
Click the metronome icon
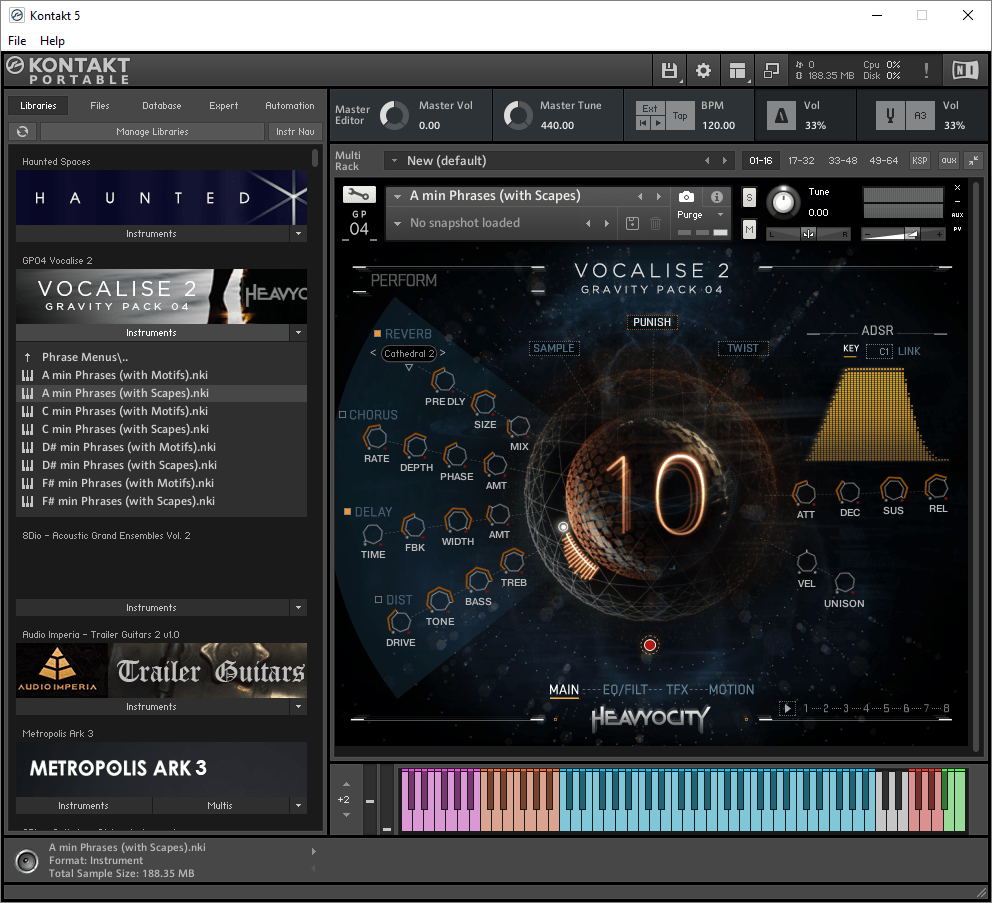(781, 116)
